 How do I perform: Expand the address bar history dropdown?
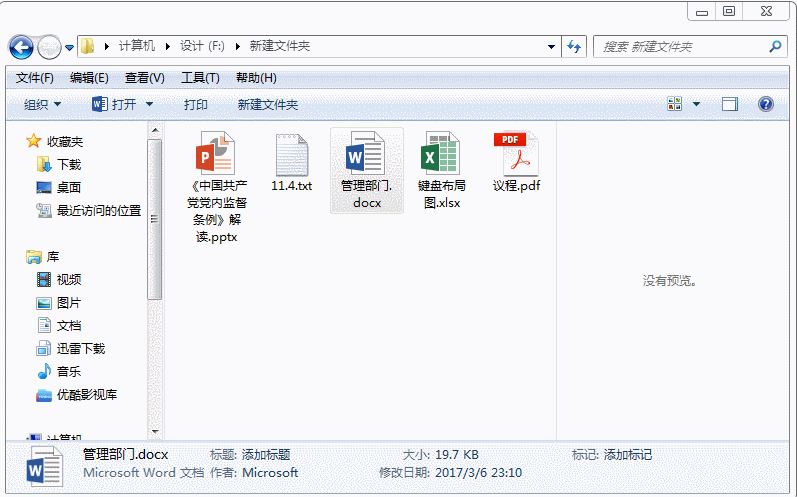click(x=552, y=46)
